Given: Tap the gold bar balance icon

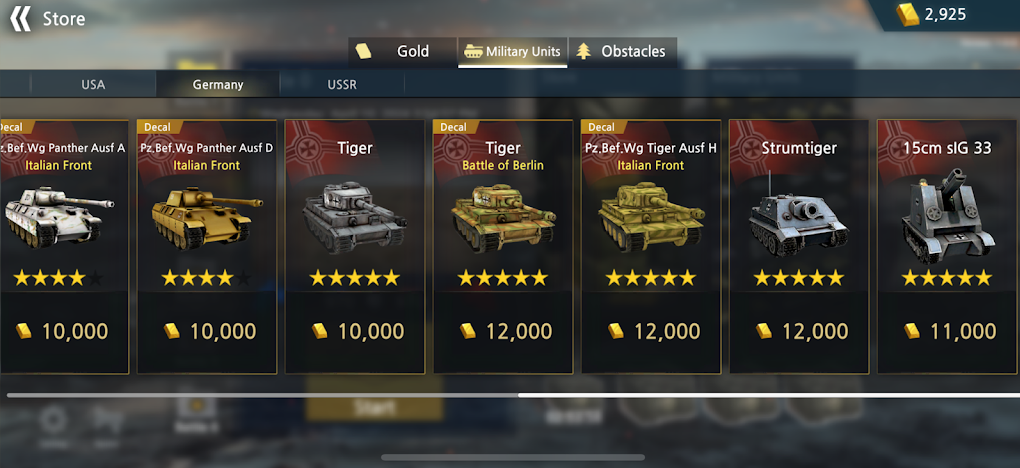Looking at the screenshot, I should click(907, 14).
